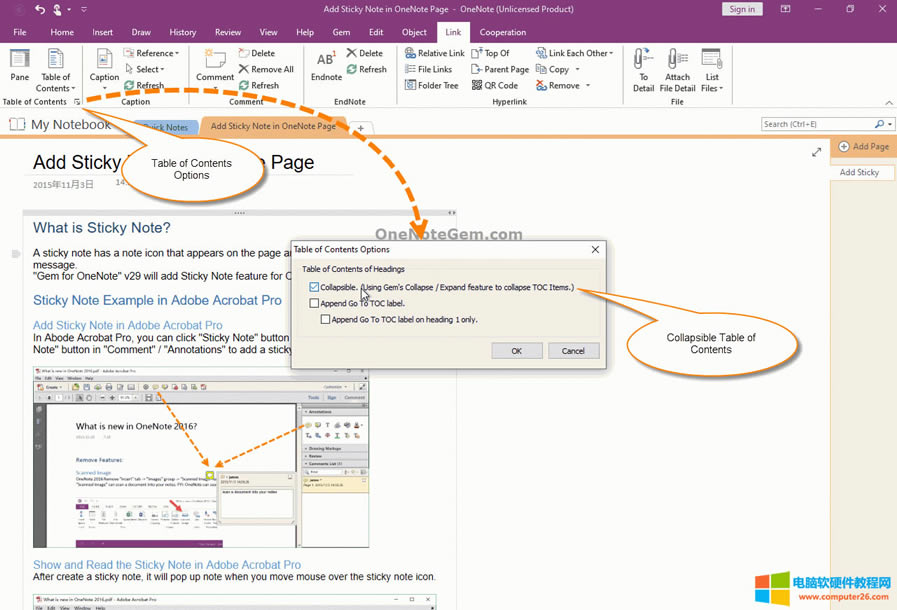Screen dimensions: 897x610
Task: Switch to the Gem ribbon tab
Action: (341, 32)
